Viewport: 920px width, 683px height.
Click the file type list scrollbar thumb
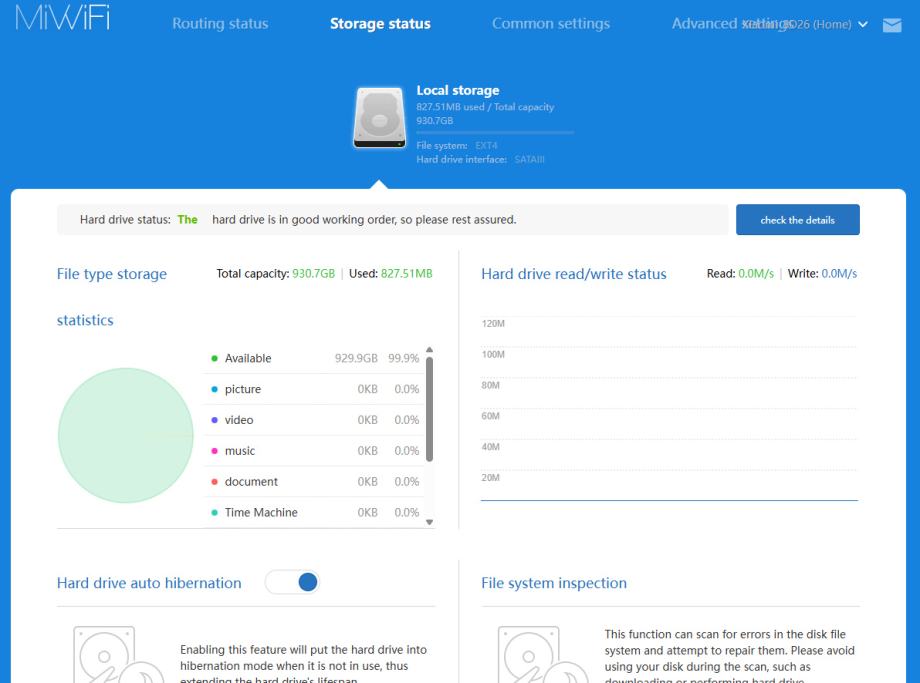(x=429, y=409)
